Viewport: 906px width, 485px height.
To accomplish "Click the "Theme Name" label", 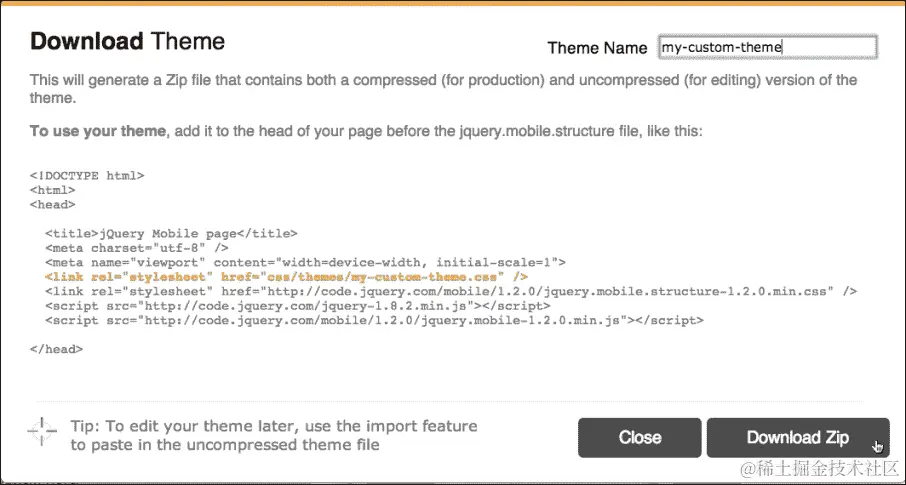I will pyautogui.click(x=598, y=48).
